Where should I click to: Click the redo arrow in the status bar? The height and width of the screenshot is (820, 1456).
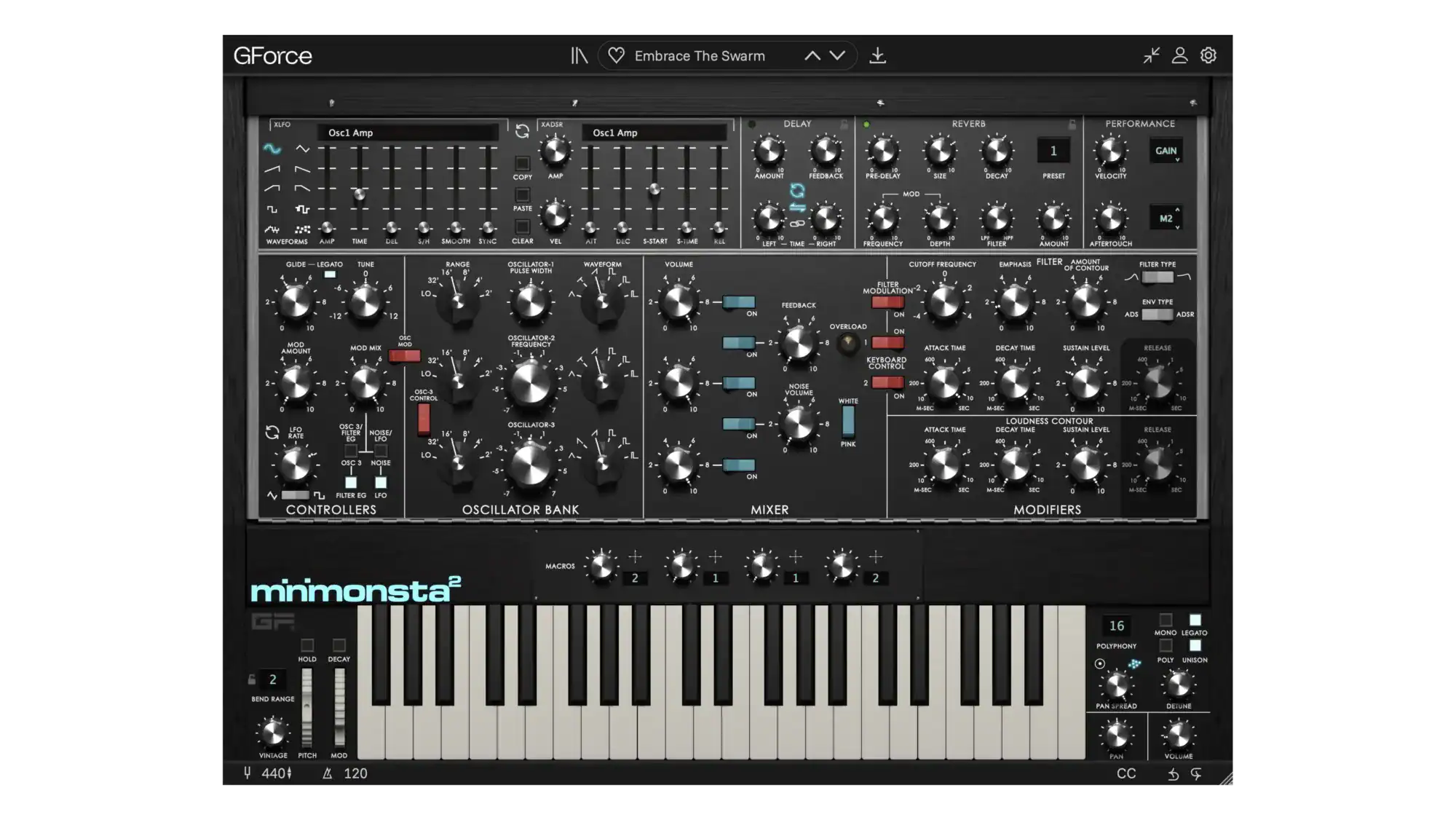coord(1196,774)
